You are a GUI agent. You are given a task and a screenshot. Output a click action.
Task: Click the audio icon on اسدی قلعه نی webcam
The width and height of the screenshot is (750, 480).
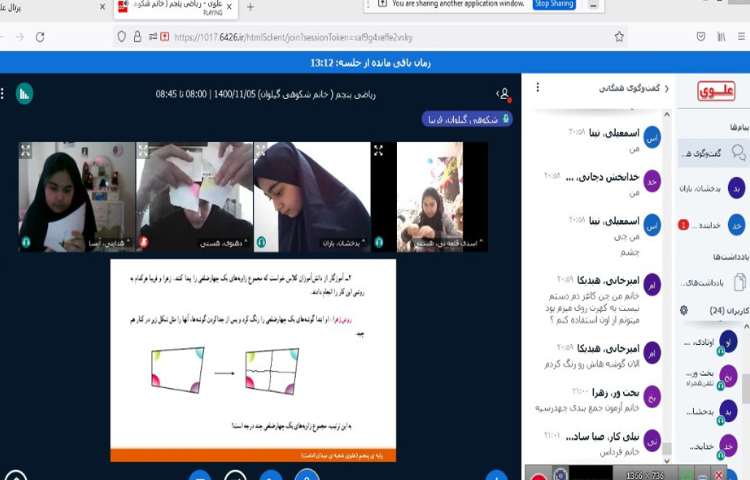tap(379, 242)
